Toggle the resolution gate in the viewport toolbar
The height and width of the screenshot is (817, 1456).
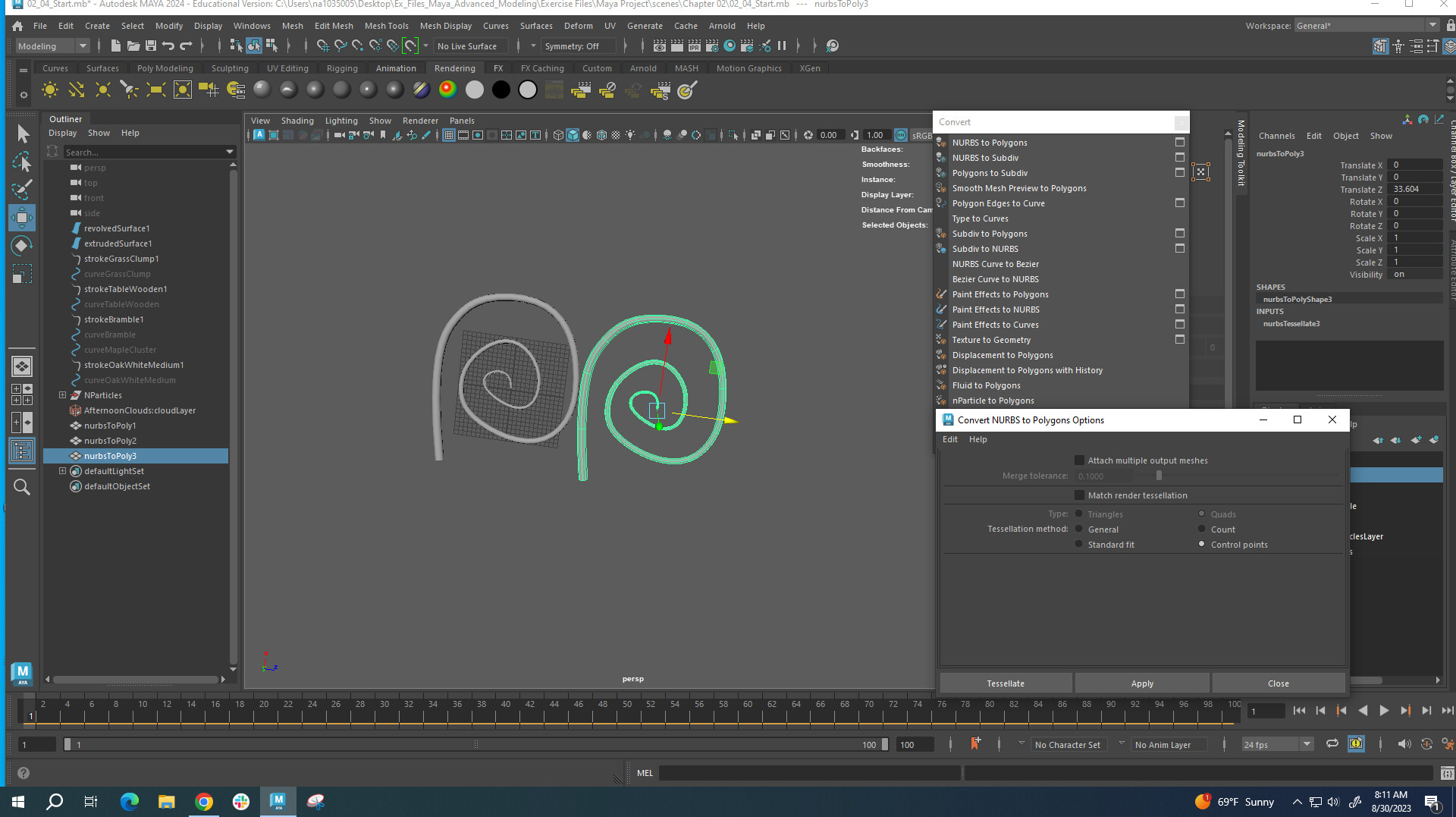[x=478, y=135]
